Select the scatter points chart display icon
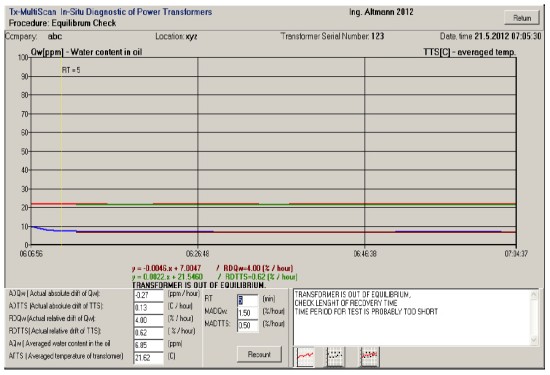550x375 pixels. (335, 356)
